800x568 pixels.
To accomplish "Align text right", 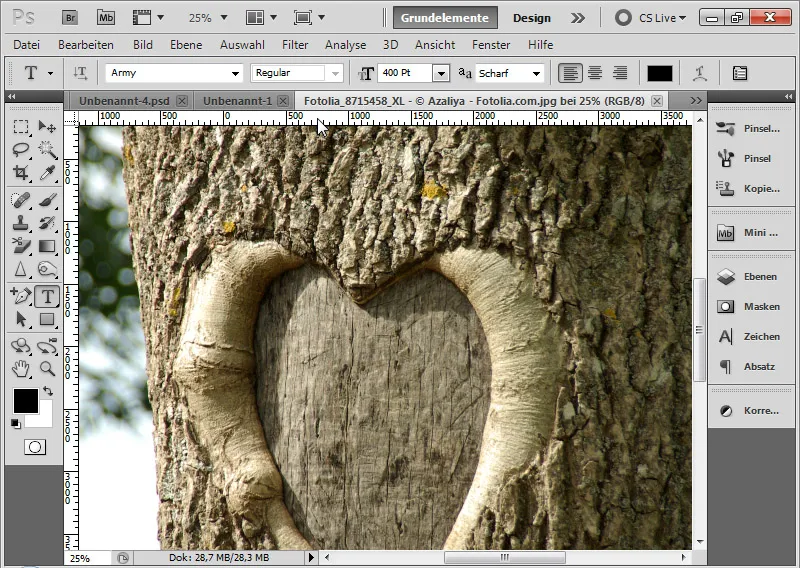I will pos(620,73).
